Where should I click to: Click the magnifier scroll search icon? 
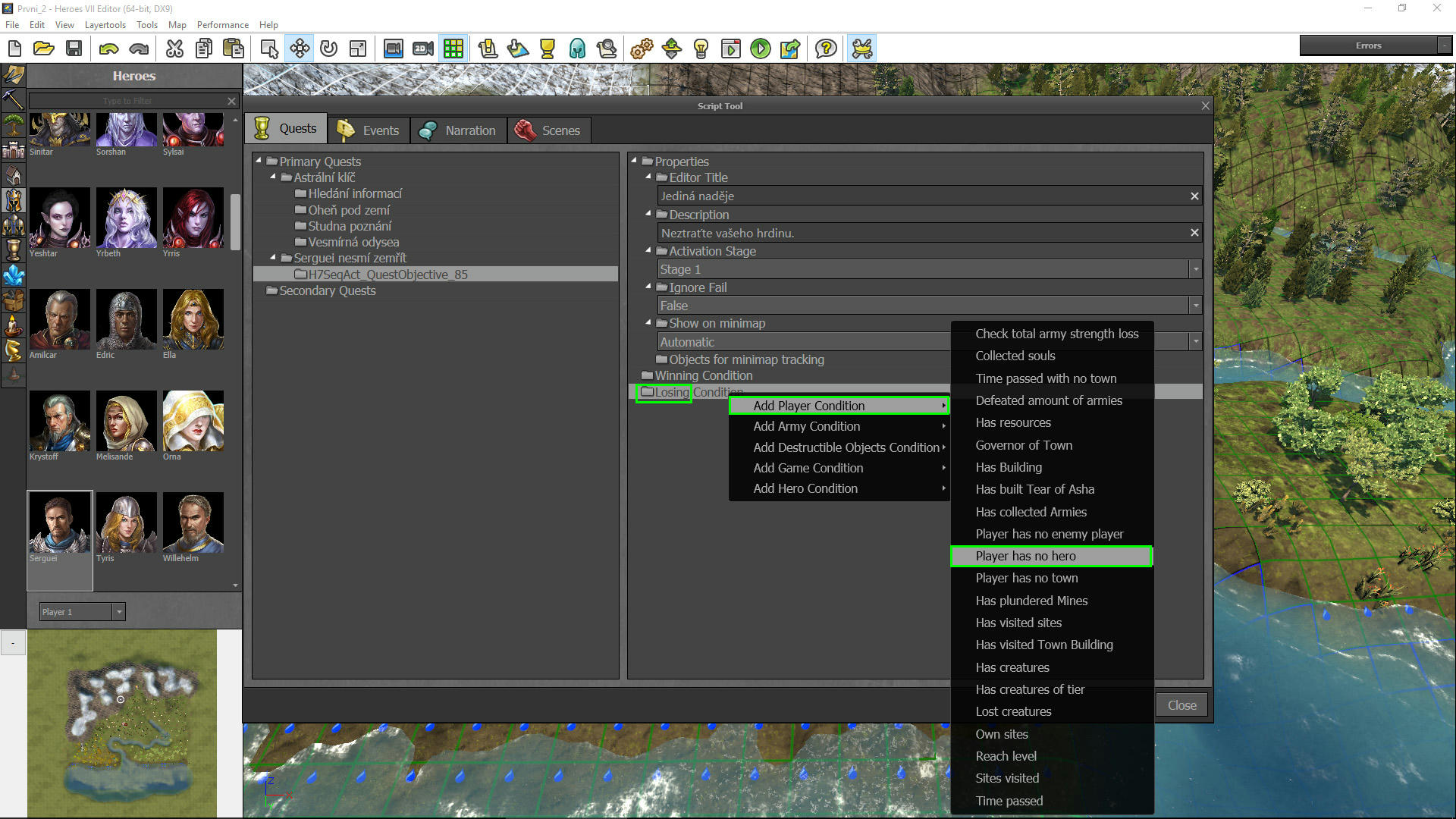607,49
